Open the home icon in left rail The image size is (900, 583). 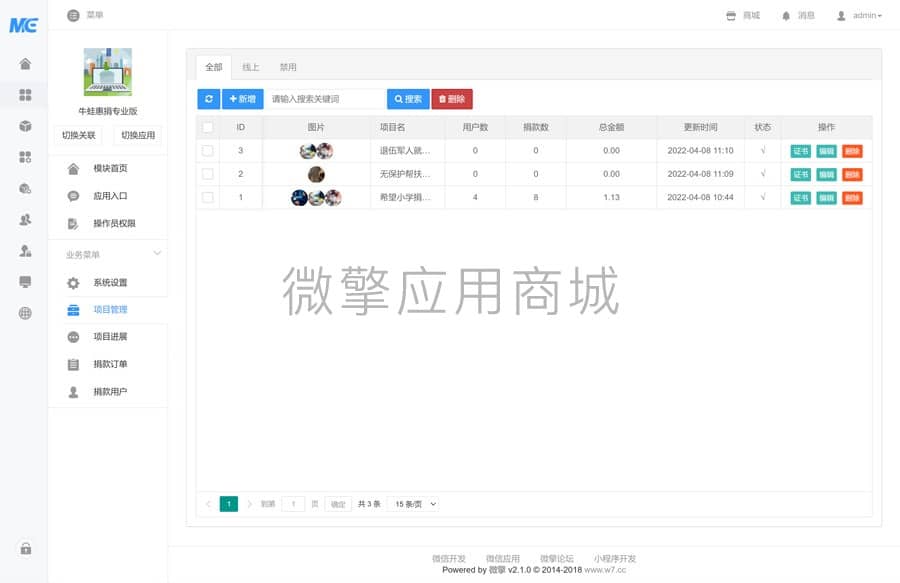[x=25, y=64]
